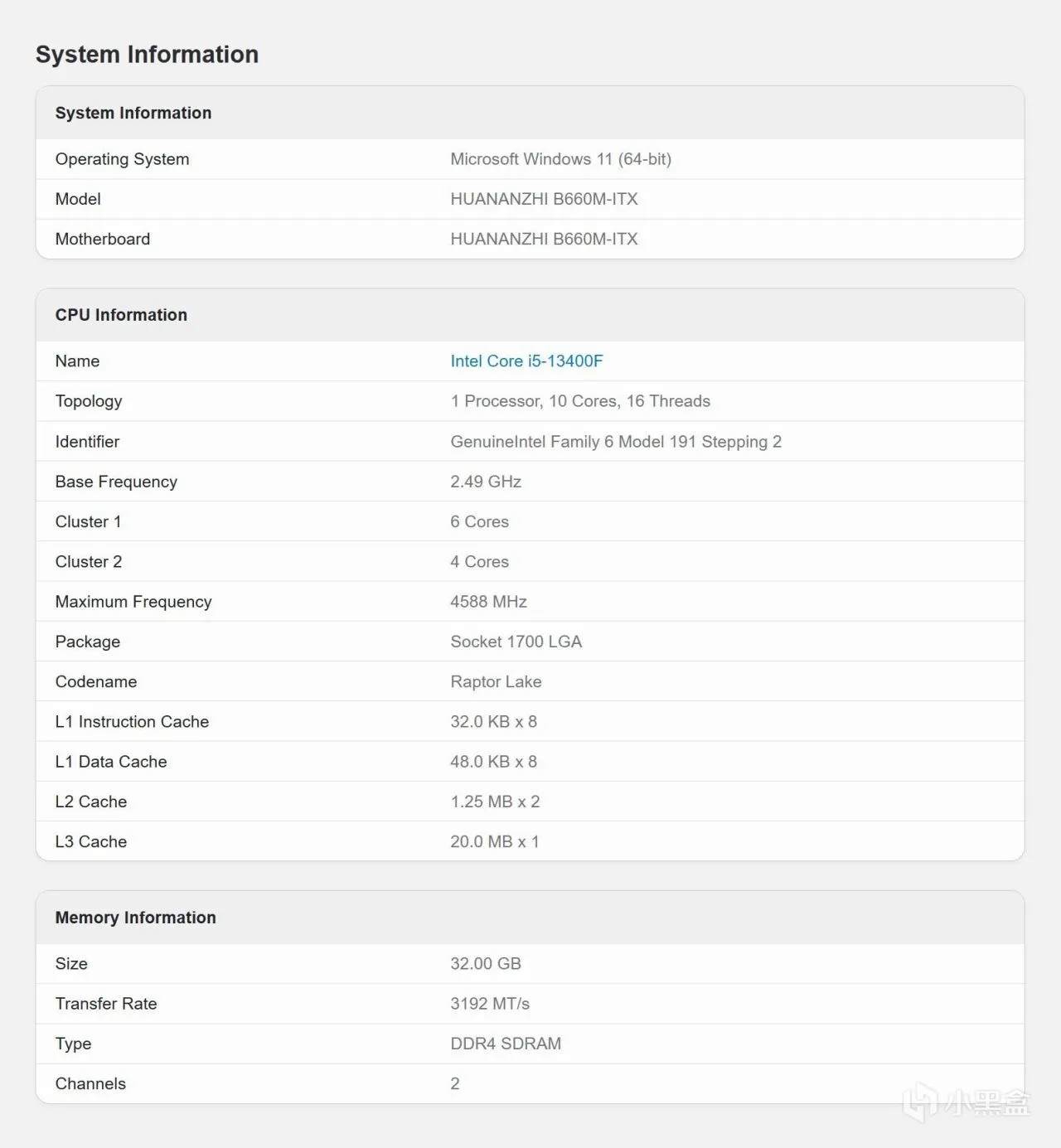Image resolution: width=1061 pixels, height=1148 pixels.
Task: Click the GenuineIntel Identifier value
Action: click(616, 442)
